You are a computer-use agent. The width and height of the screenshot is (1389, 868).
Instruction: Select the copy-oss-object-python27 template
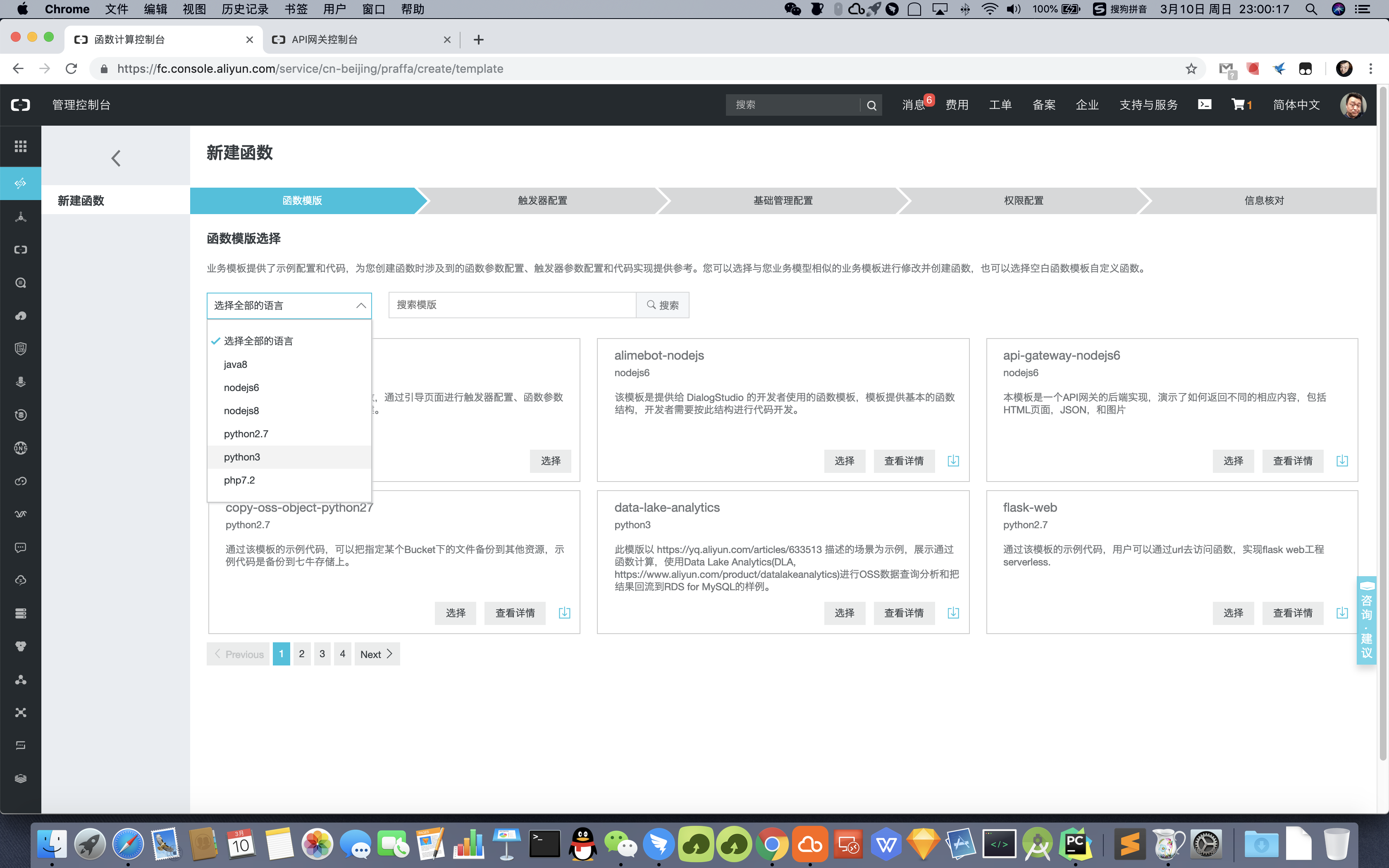point(455,613)
